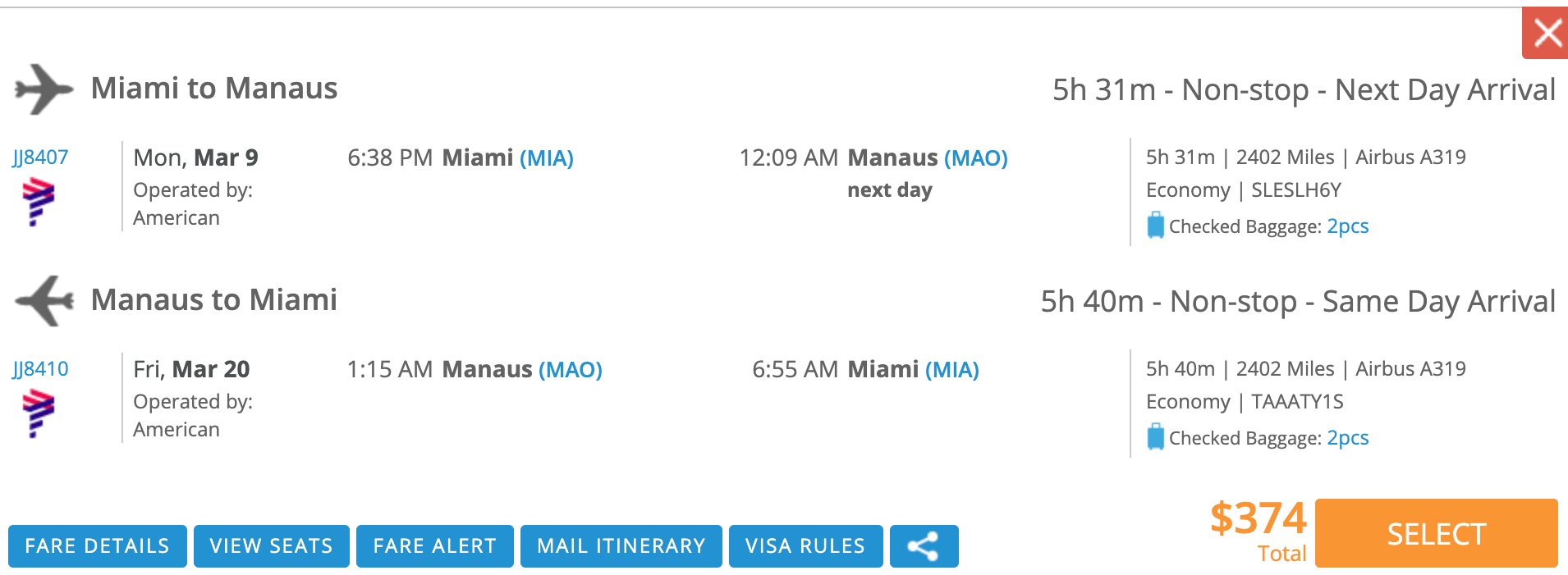Click the 2pcs baggage link on the outbound flight
Viewport: 1568px width, 575px height.
[x=1347, y=226]
